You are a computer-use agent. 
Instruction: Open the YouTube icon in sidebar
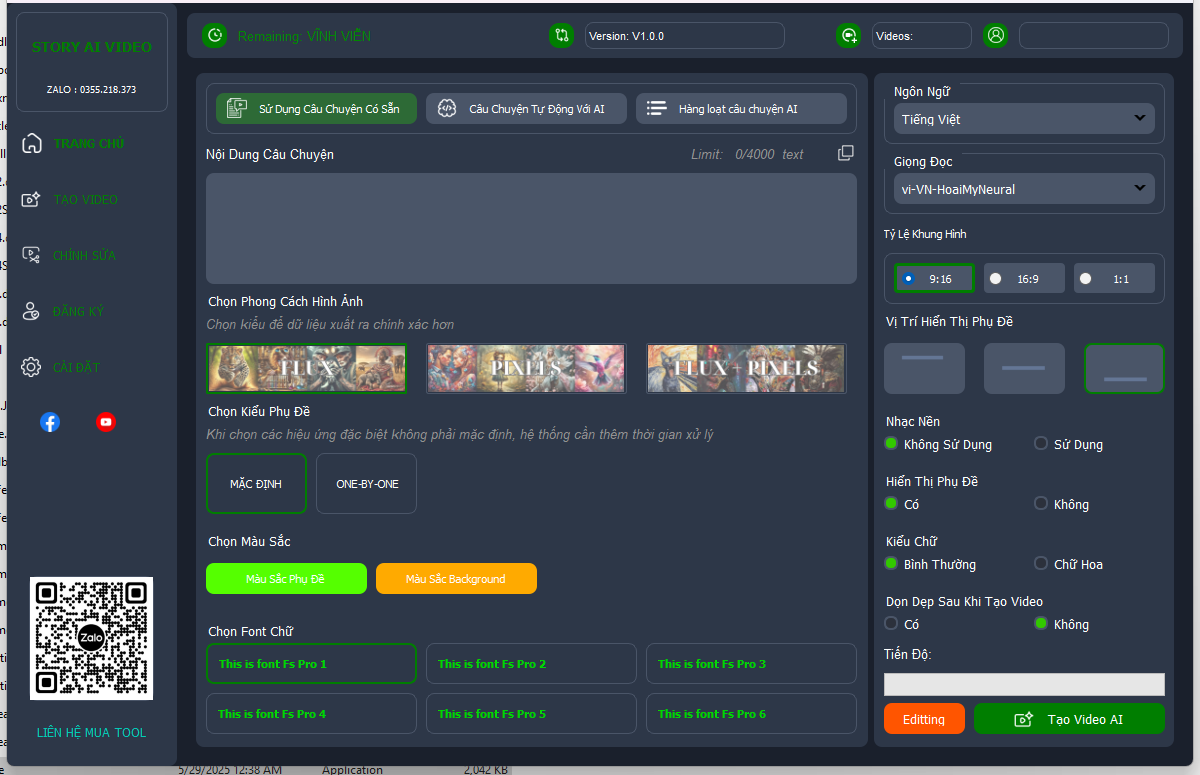(106, 422)
